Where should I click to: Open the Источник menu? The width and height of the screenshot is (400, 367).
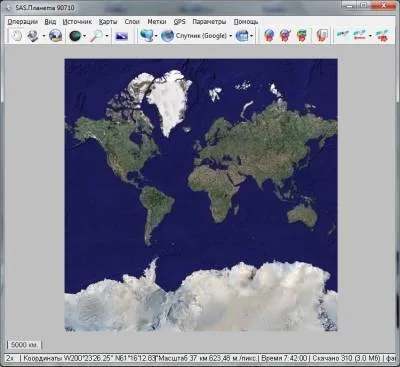pos(77,22)
